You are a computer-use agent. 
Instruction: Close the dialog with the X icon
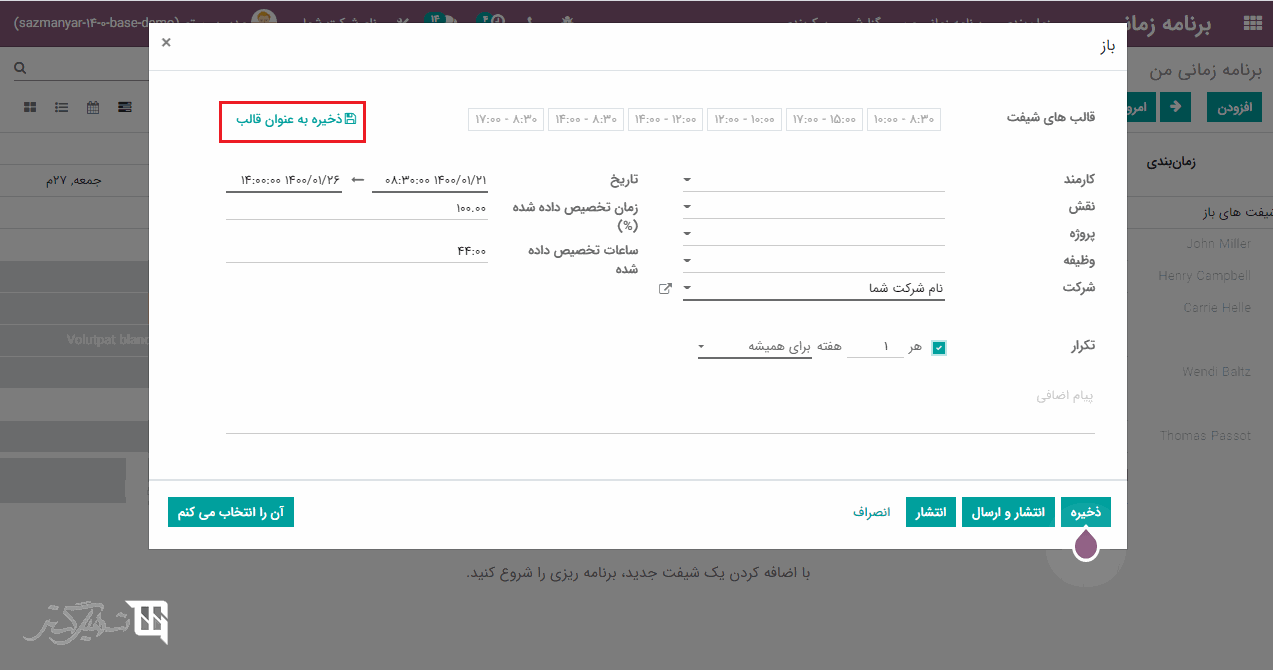[166, 42]
